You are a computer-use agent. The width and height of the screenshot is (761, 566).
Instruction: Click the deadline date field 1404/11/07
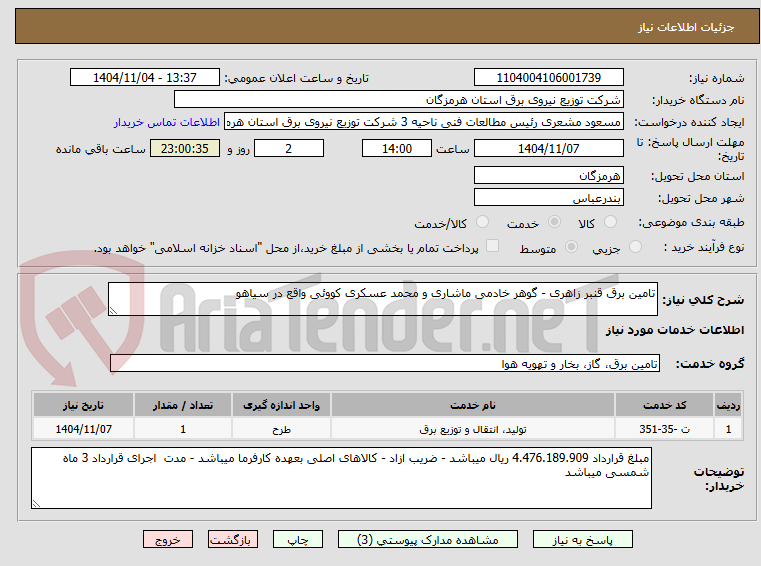(x=548, y=149)
